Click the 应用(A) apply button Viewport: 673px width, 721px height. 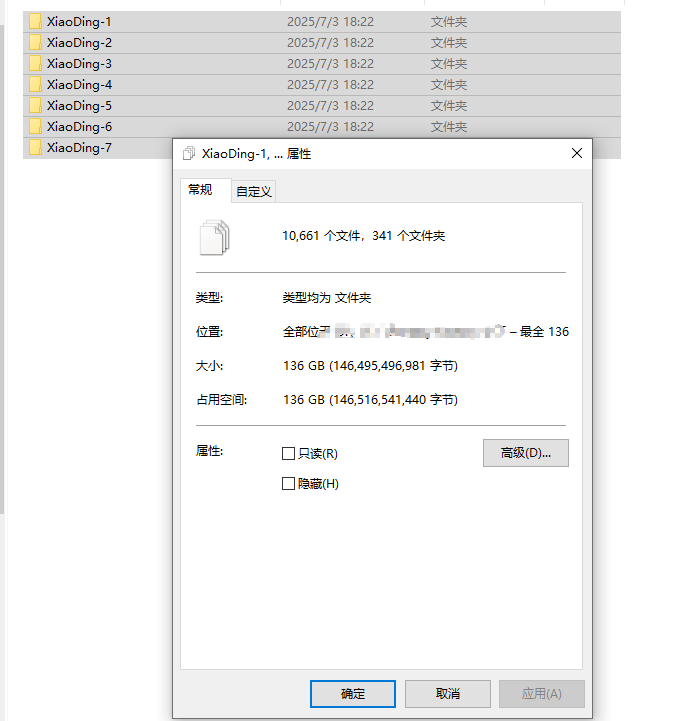(x=542, y=694)
